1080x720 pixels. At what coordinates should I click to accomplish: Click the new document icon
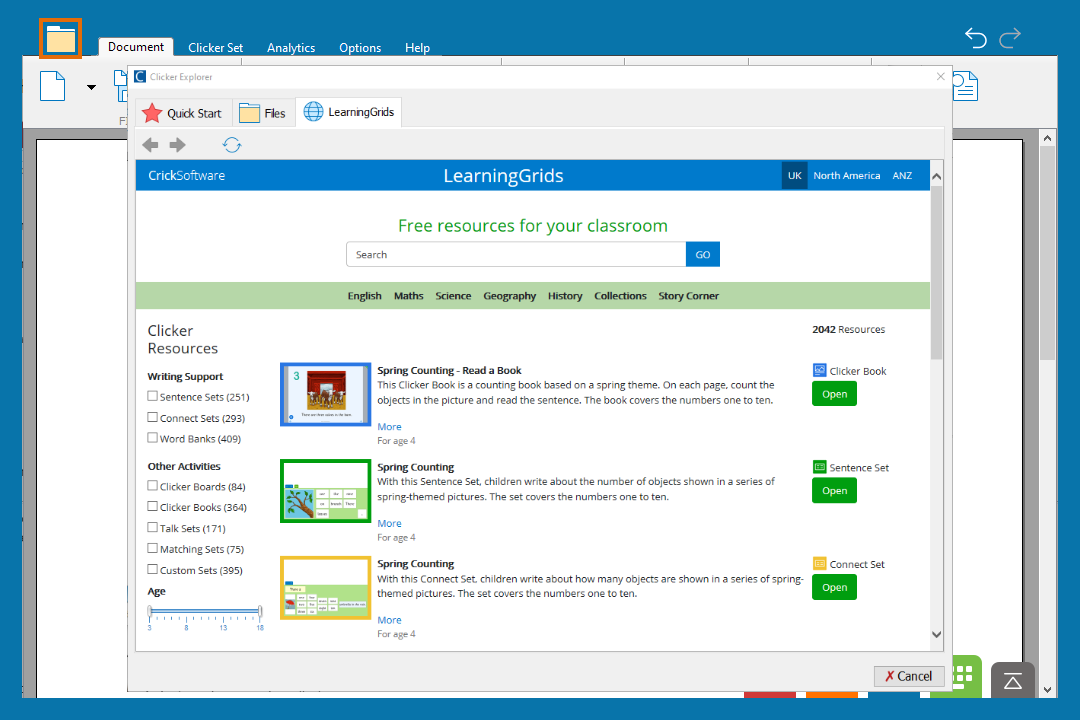pyautogui.click(x=53, y=86)
